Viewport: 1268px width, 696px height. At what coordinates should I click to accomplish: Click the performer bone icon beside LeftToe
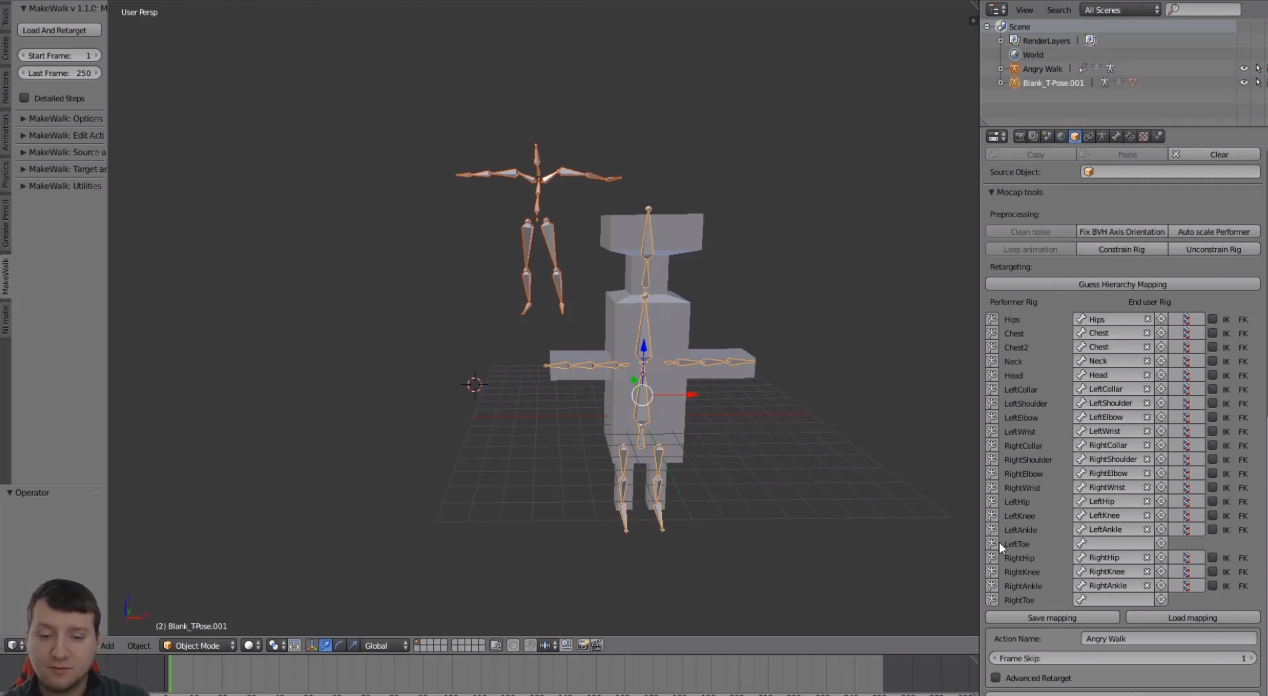(992, 543)
